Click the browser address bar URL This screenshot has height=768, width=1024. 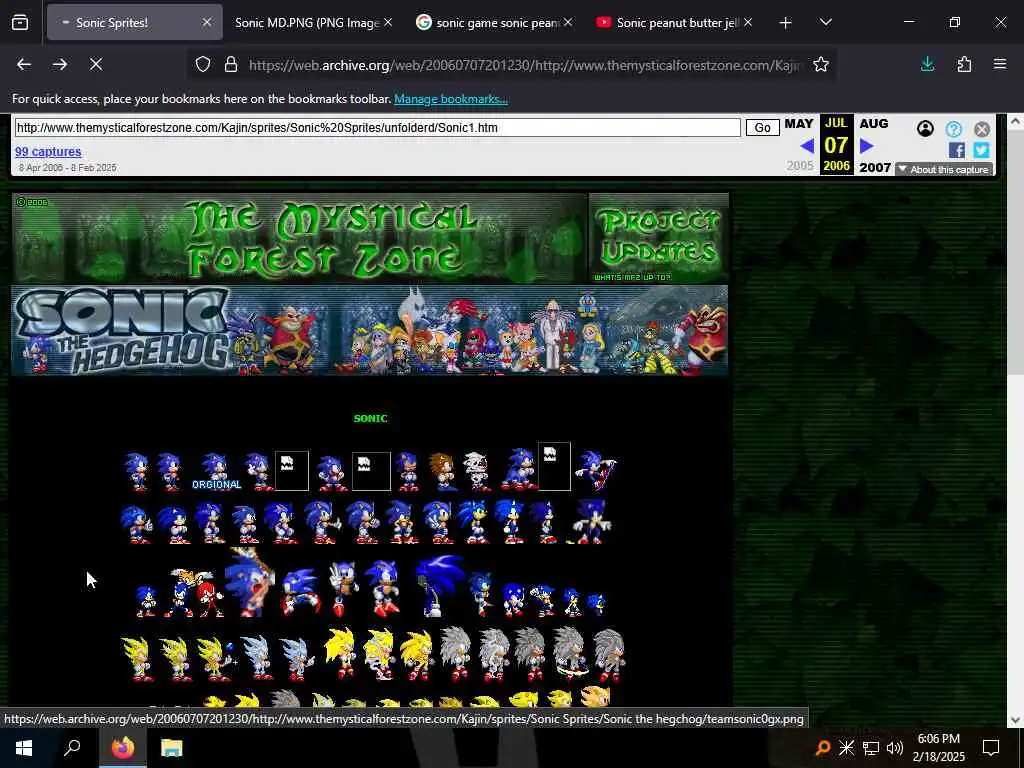tap(524, 65)
